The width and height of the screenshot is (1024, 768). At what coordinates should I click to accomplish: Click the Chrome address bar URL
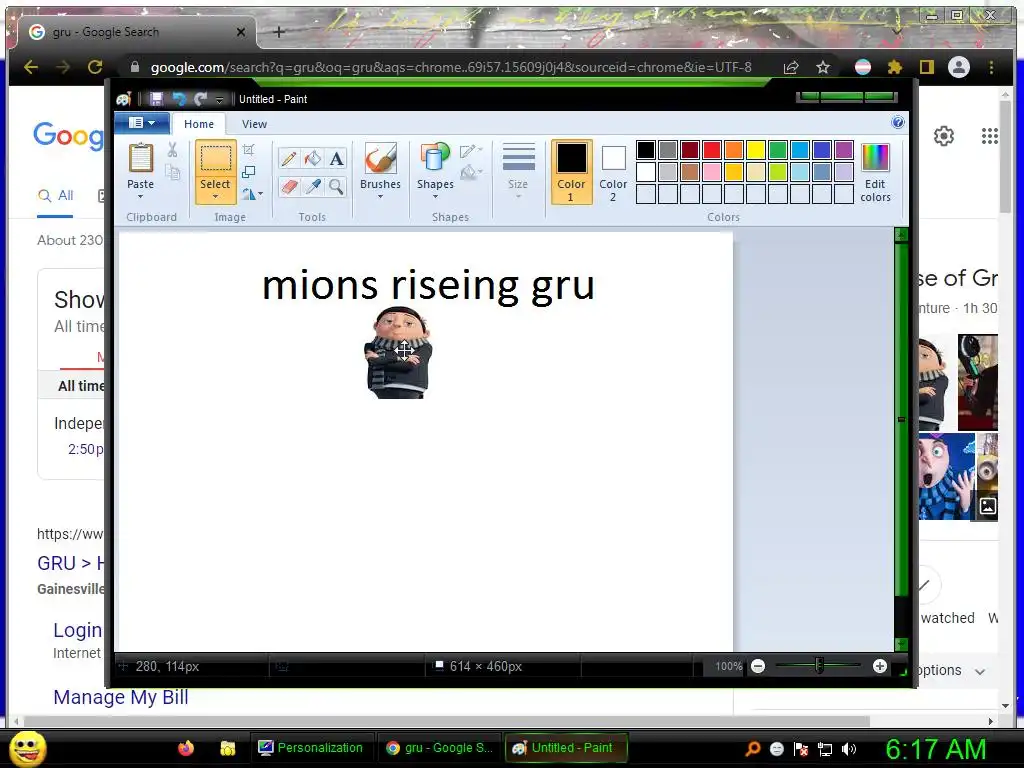[451, 67]
